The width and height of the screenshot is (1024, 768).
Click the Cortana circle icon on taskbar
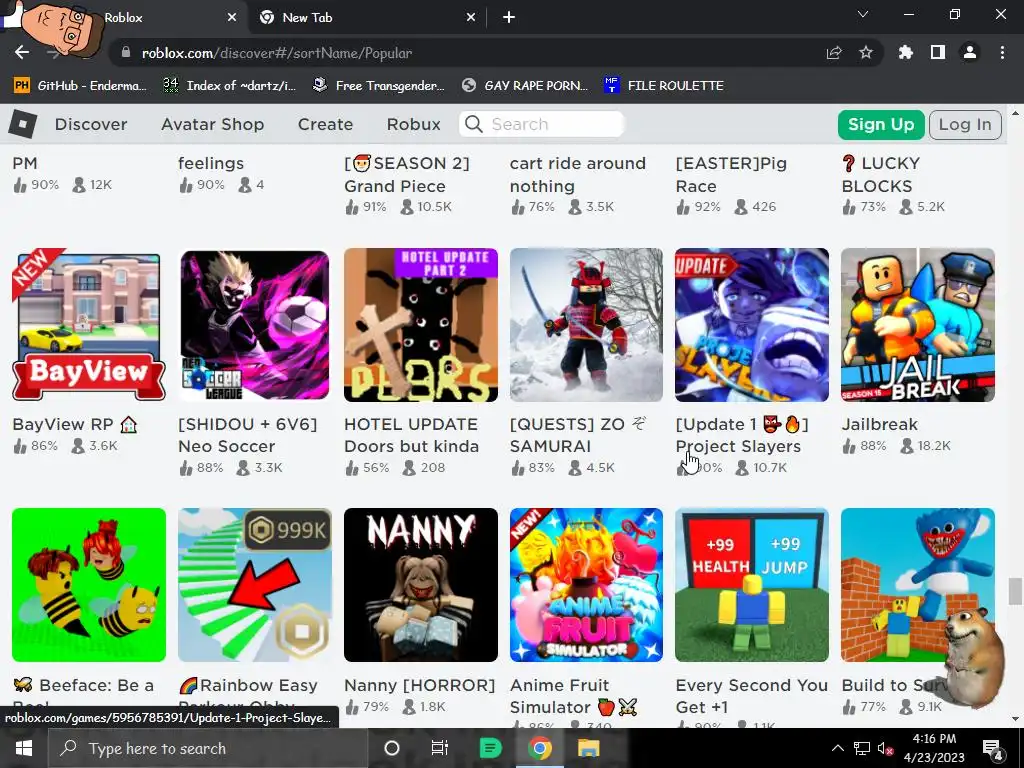(x=392, y=748)
